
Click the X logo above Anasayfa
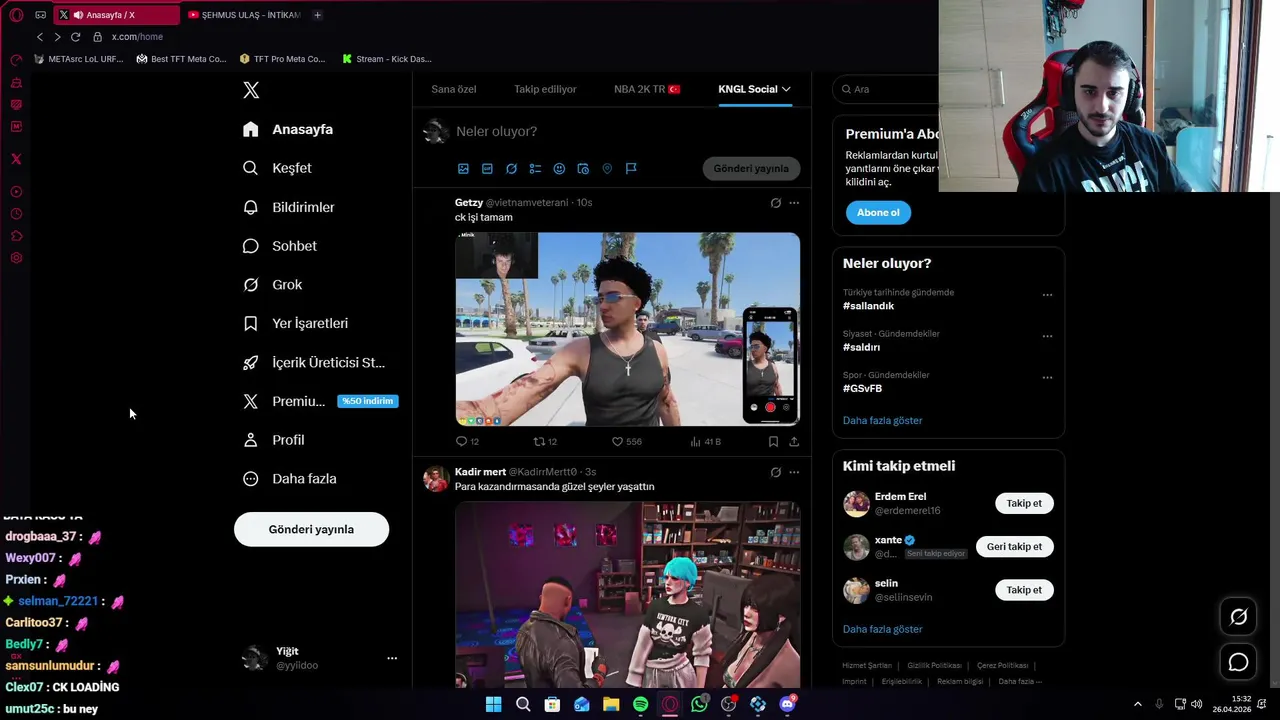point(251,90)
